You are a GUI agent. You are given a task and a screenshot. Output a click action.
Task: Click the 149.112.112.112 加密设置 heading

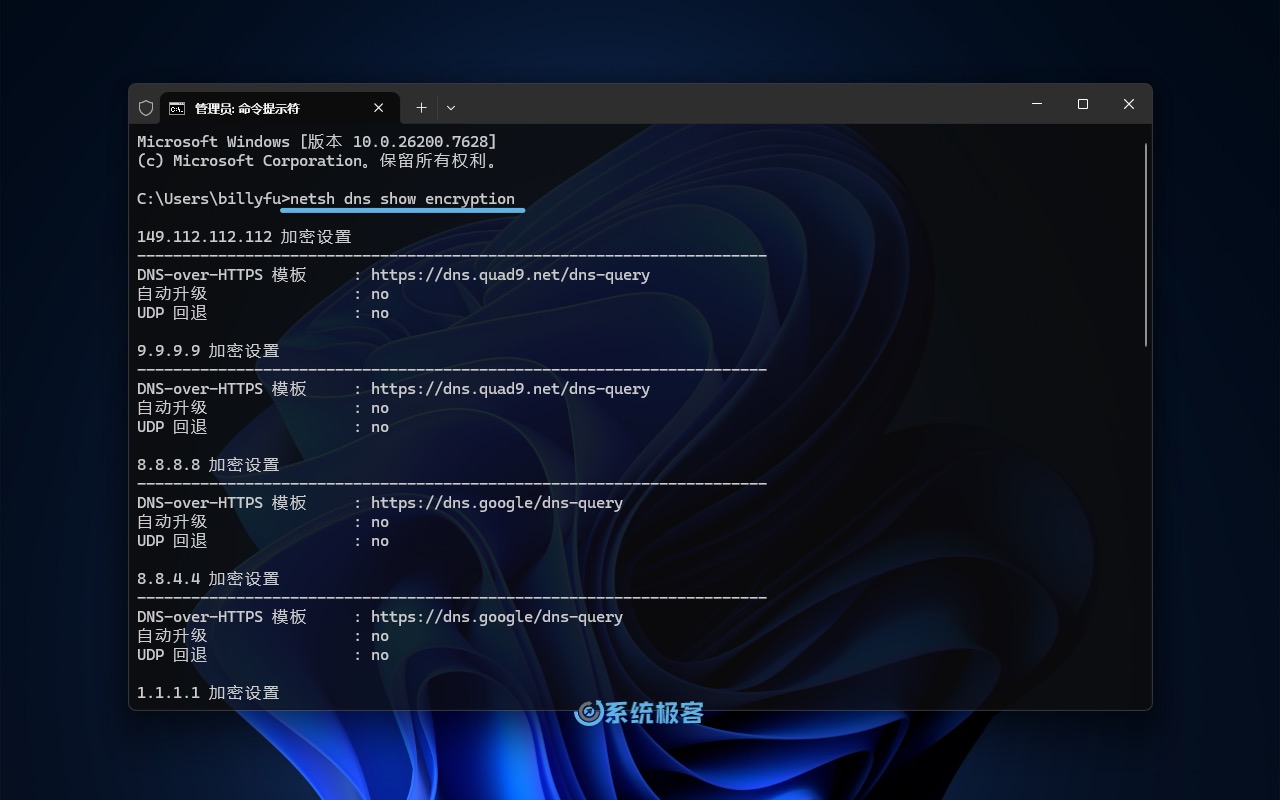(x=243, y=237)
